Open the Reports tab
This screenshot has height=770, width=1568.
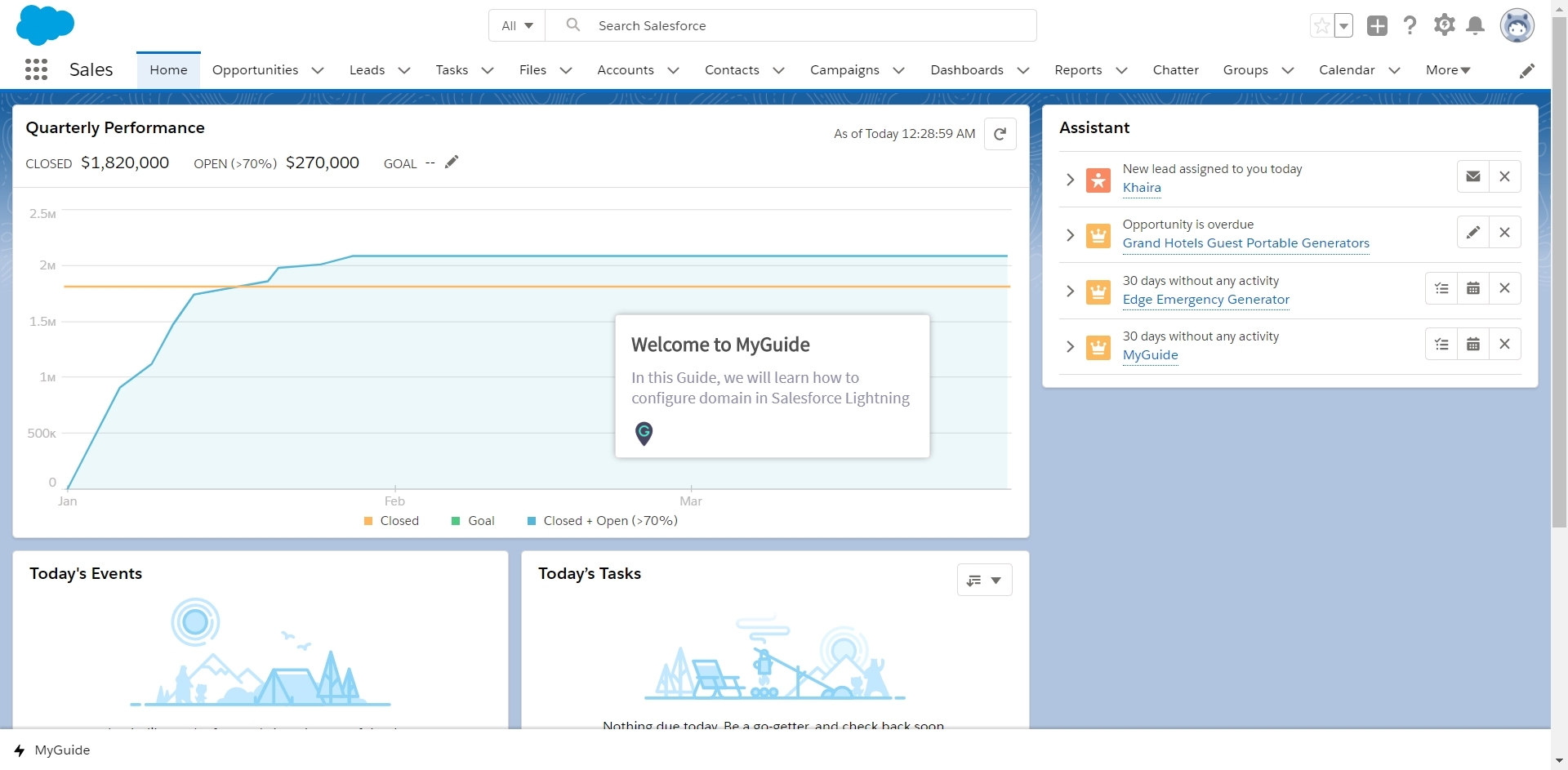(1078, 70)
